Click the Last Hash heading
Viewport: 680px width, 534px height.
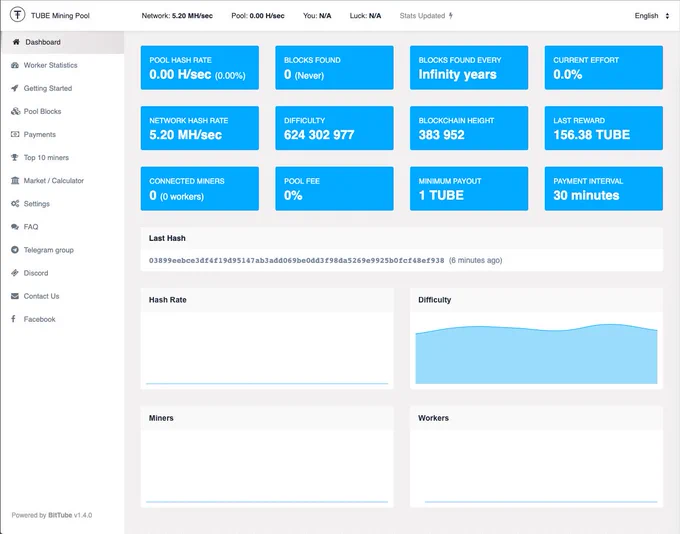pyautogui.click(x=167, y=238)
